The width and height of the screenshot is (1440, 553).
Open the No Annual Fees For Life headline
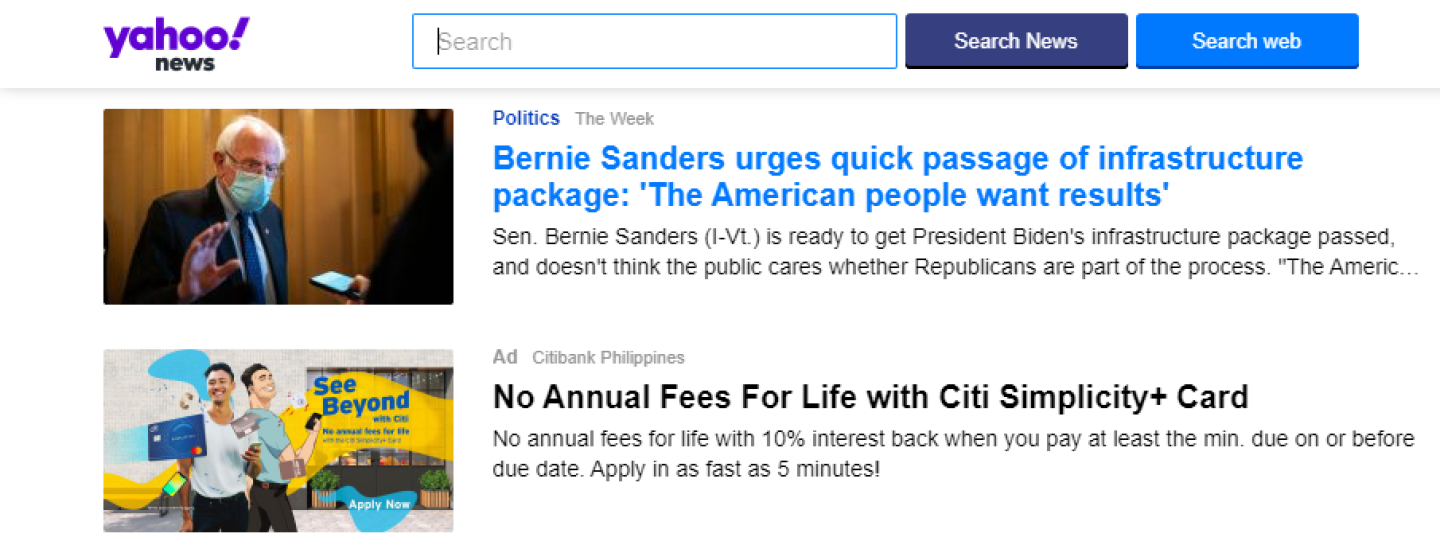point(870,397)
